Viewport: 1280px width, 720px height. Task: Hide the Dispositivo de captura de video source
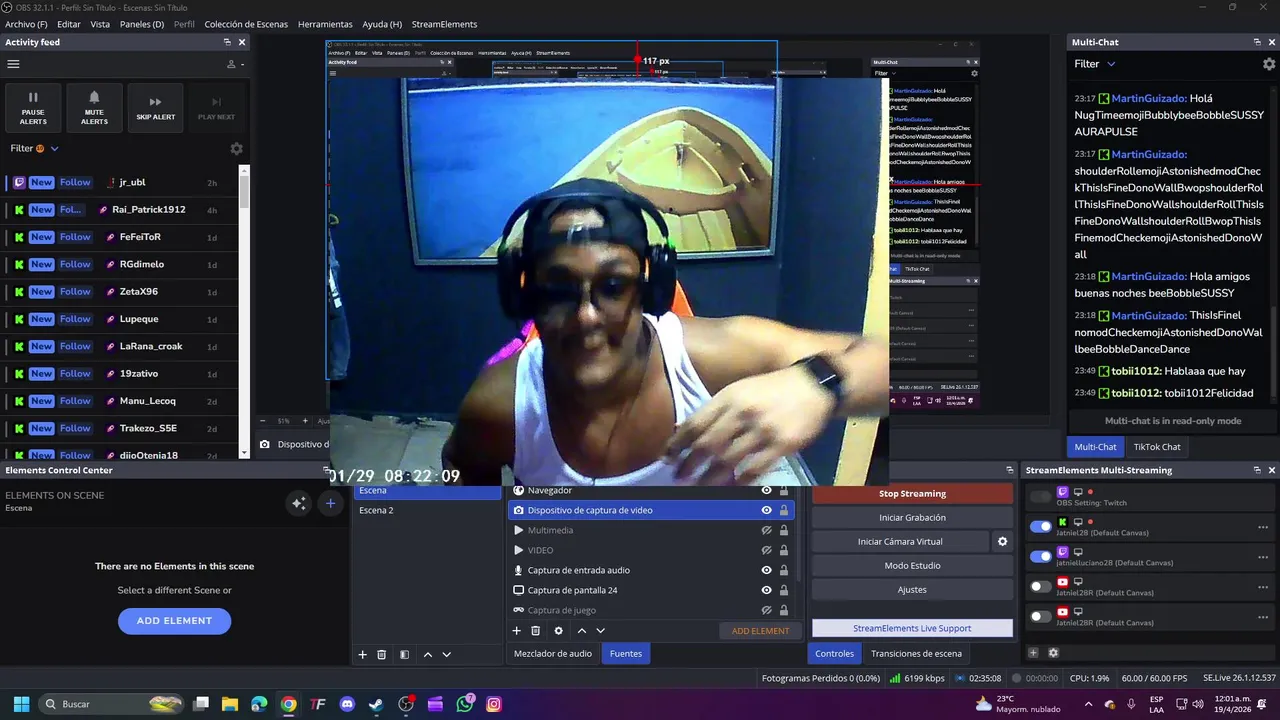click(766, 510)
